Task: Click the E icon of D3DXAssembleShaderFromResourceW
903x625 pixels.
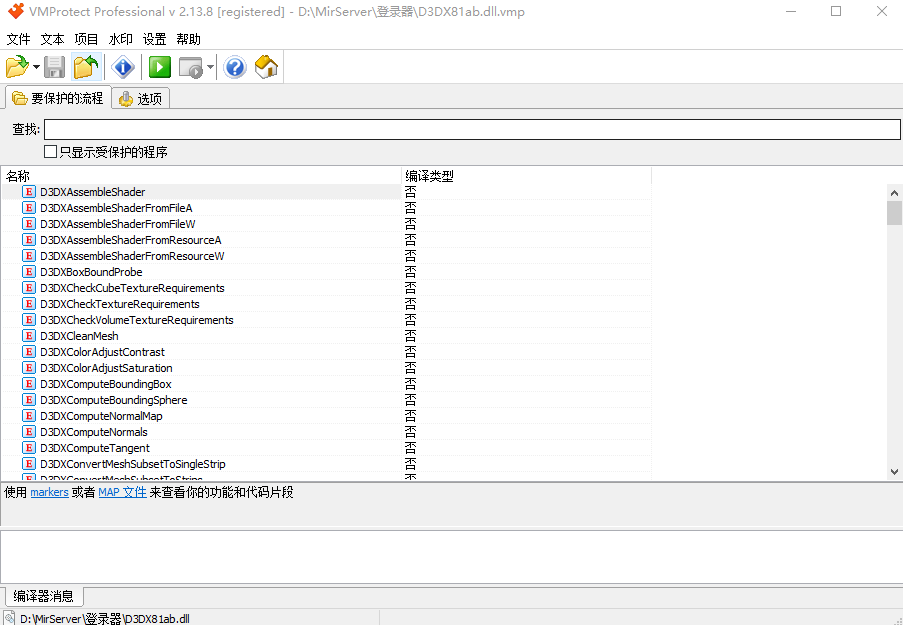Action: click(29, 255)
